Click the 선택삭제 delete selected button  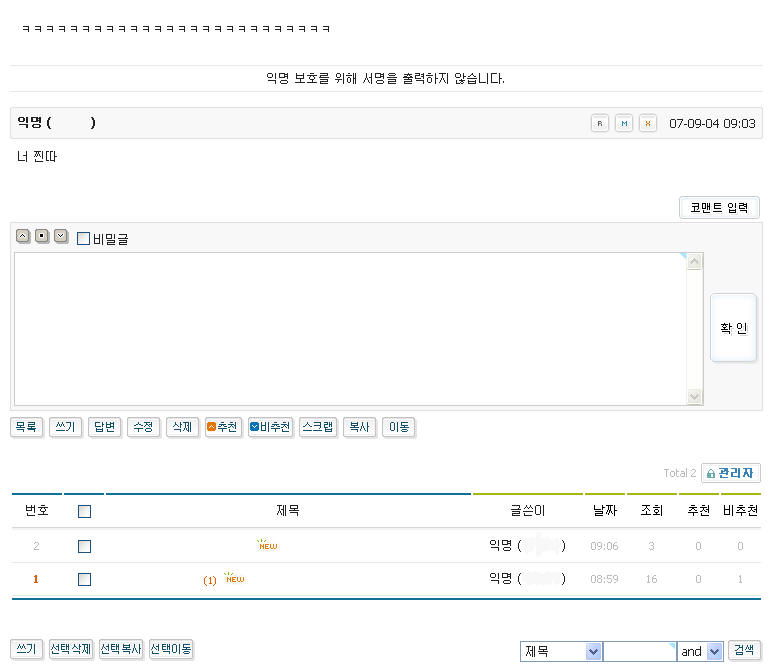(71, 649)
